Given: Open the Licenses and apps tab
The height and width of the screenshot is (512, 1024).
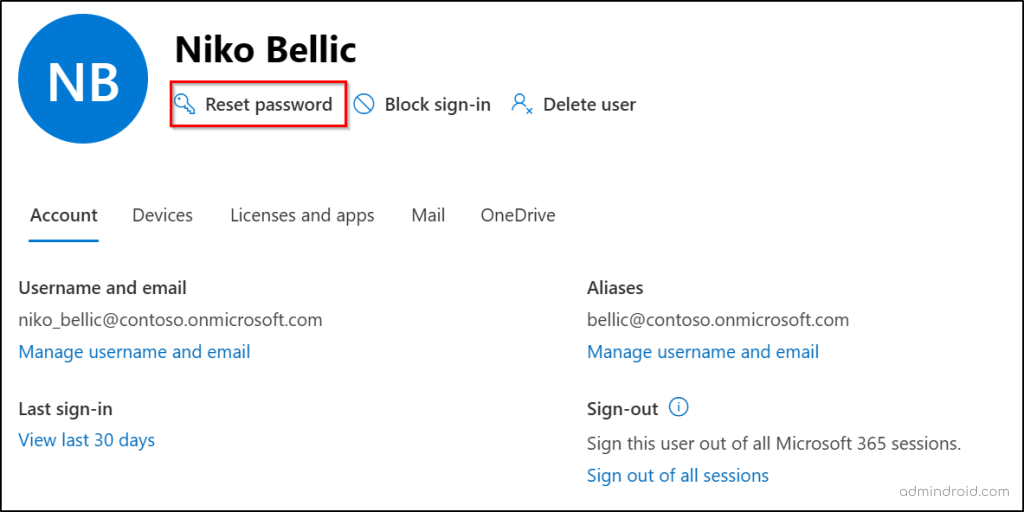Looking at the screenshot, I should pyautogui.click(x=302, y=216).
